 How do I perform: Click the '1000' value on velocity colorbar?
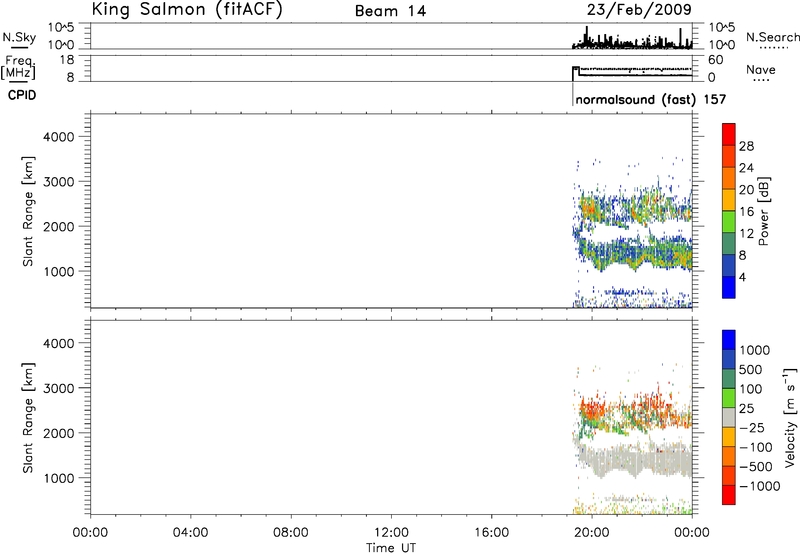click(755, 350)
